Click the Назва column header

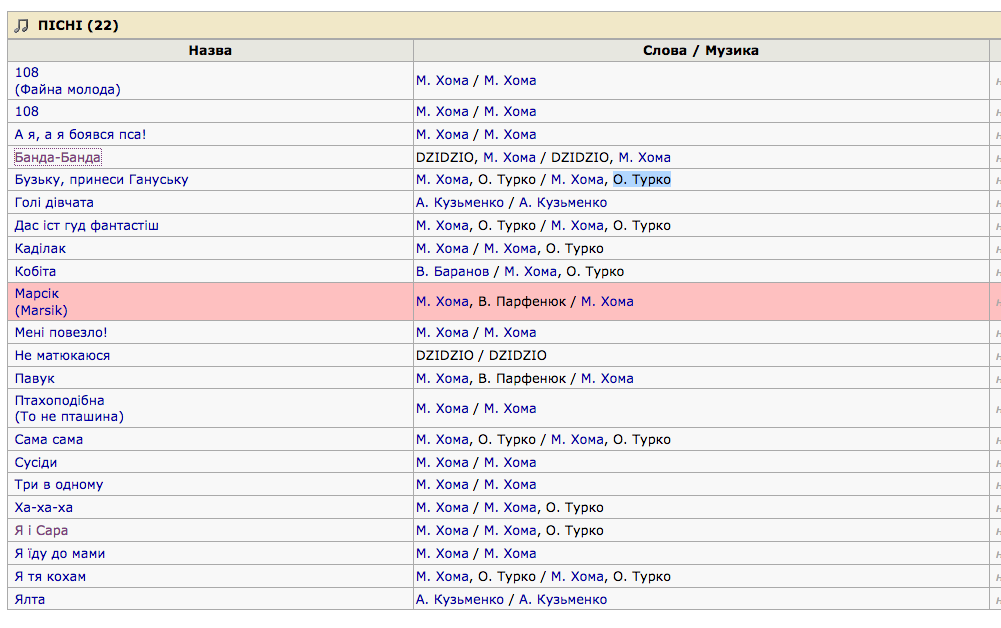tap(210, 50)
